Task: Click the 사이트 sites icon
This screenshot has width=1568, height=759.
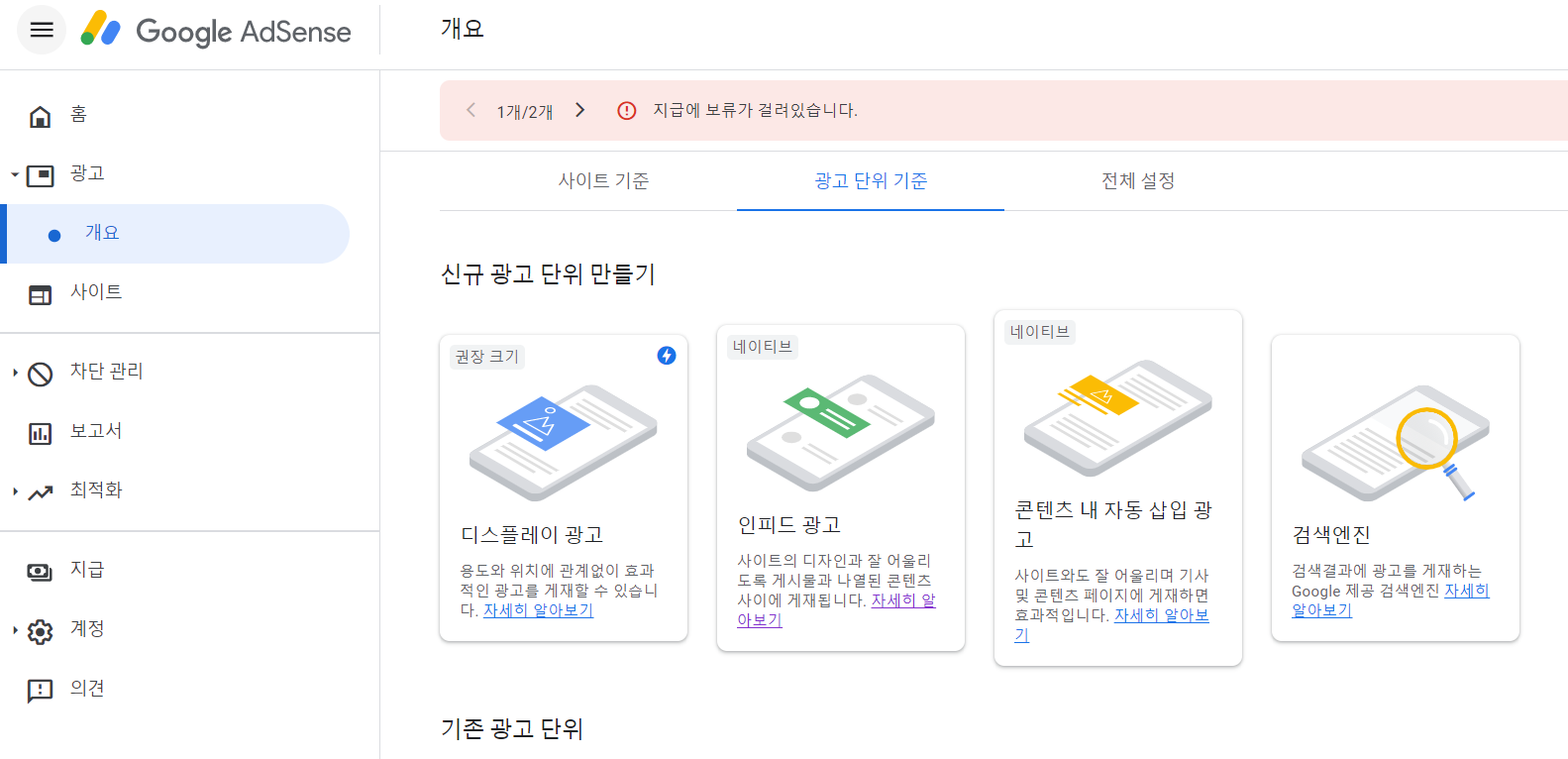Action: 40,295
